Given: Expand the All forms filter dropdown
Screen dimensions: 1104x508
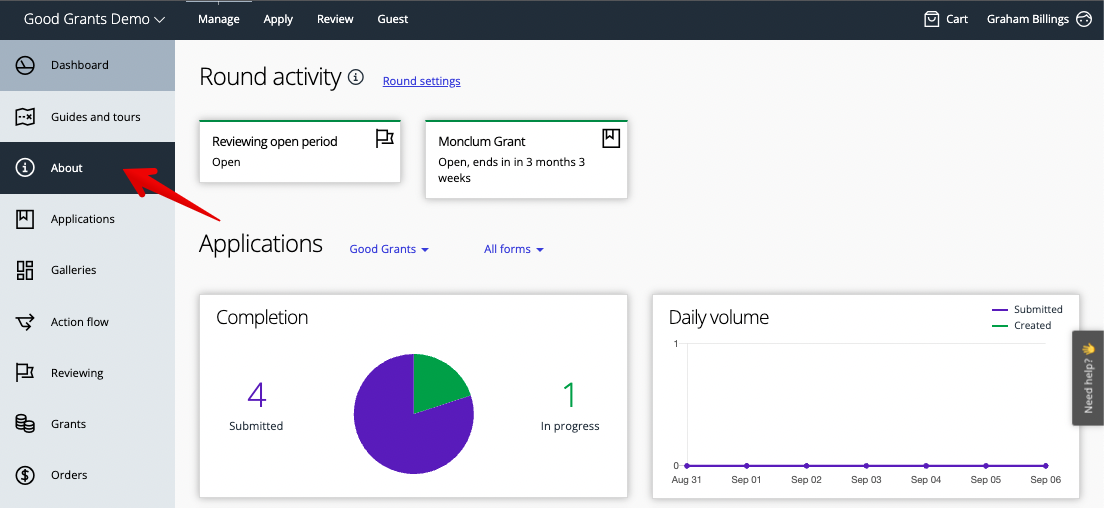Looking at the screenshot, I should click(x=514, y=249).
